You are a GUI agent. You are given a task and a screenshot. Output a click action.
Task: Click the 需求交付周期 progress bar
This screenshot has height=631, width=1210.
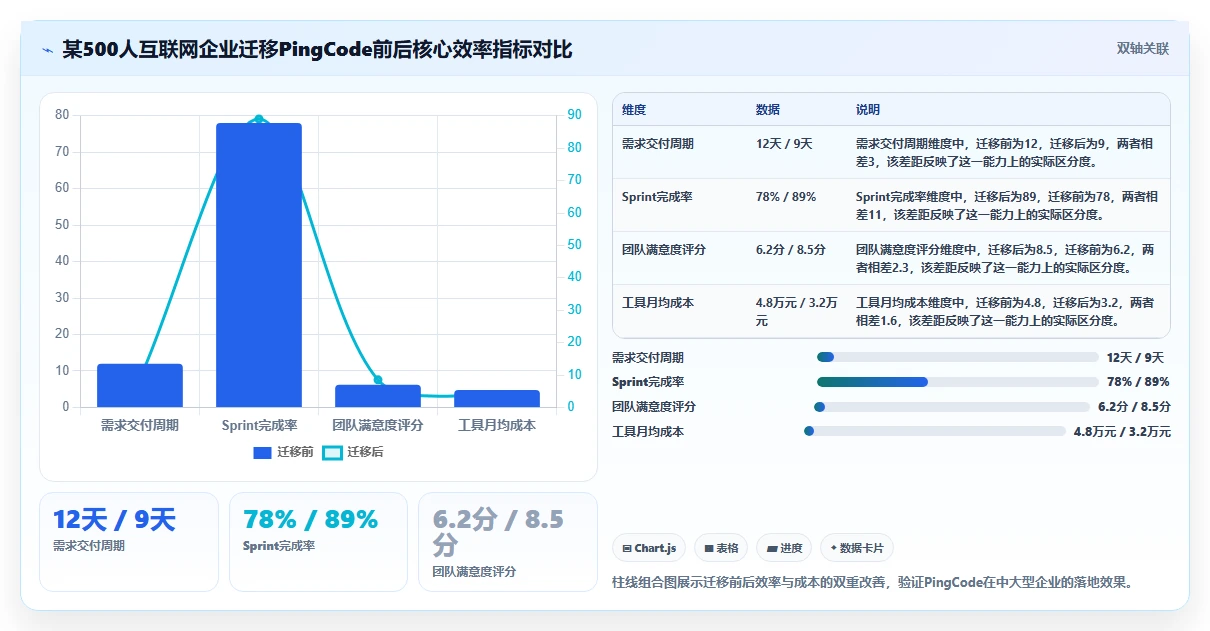[958, 357]
